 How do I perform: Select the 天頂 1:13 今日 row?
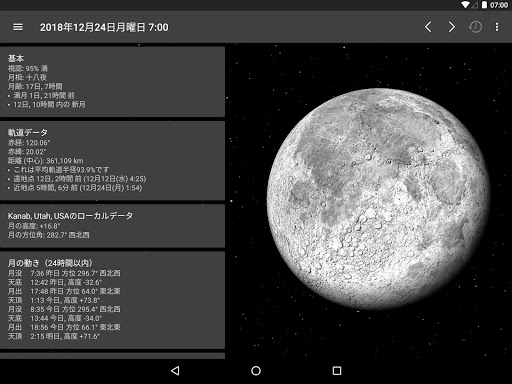[x=54, y=300]
